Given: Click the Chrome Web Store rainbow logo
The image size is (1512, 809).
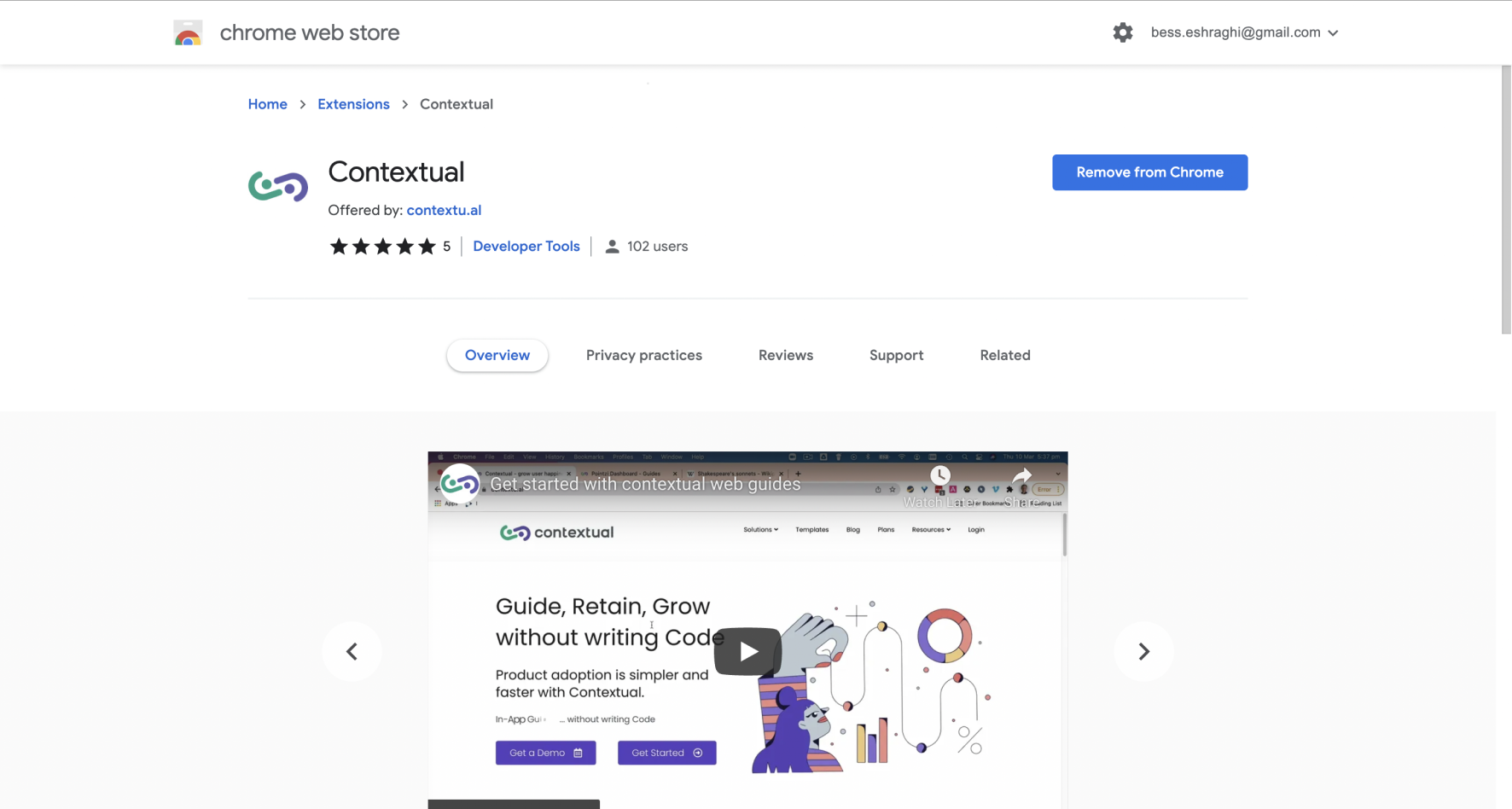Looking at the screenshot, I should pos(188,32).
